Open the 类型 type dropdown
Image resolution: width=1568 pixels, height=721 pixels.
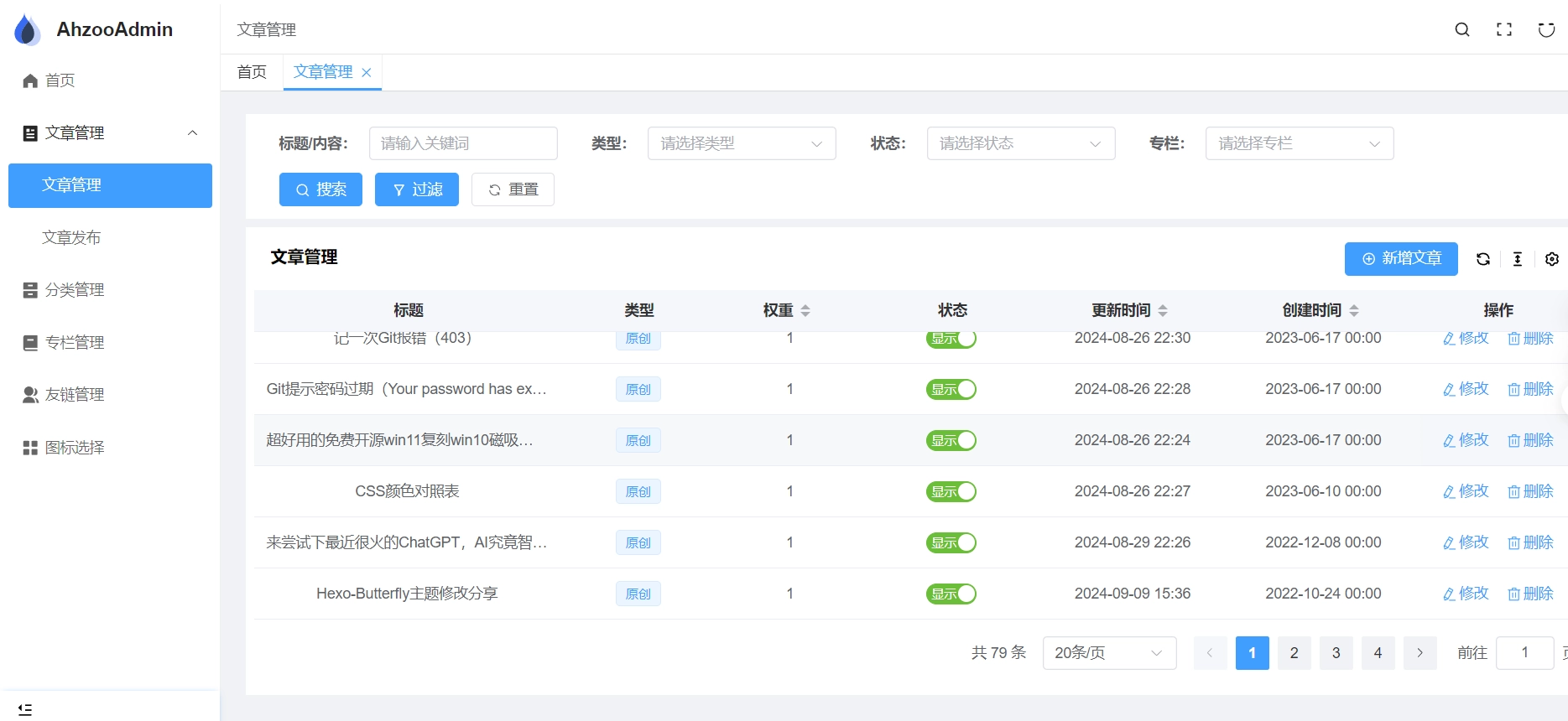coord(741,143)
